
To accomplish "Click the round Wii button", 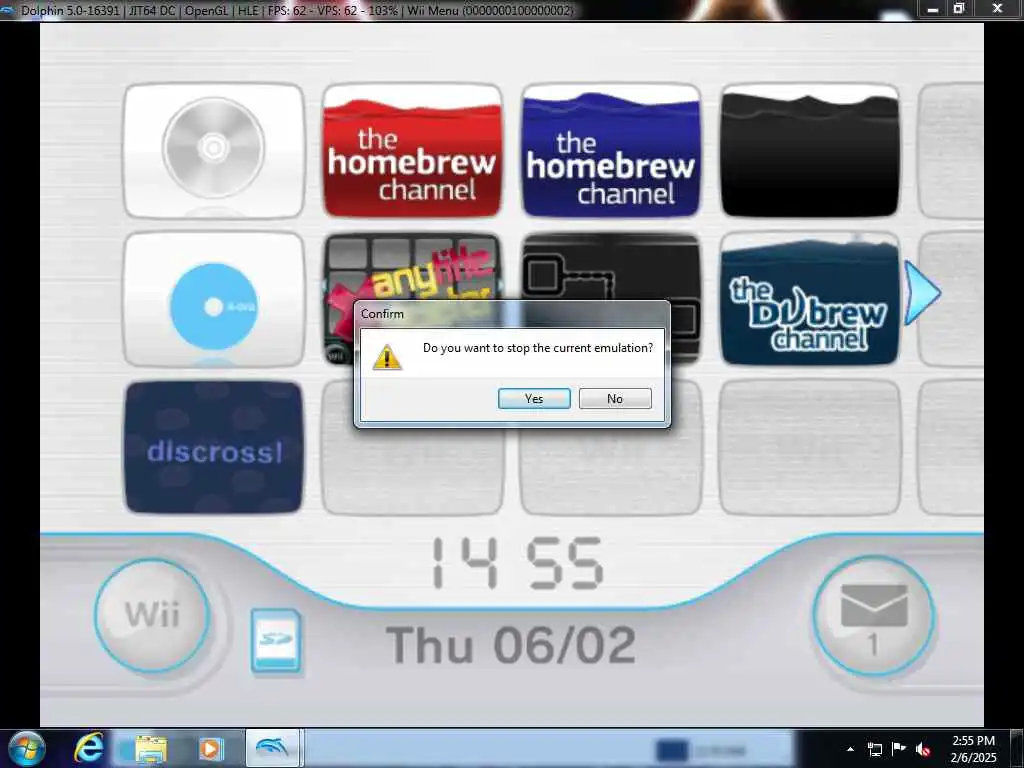I will tap(152, 615).
